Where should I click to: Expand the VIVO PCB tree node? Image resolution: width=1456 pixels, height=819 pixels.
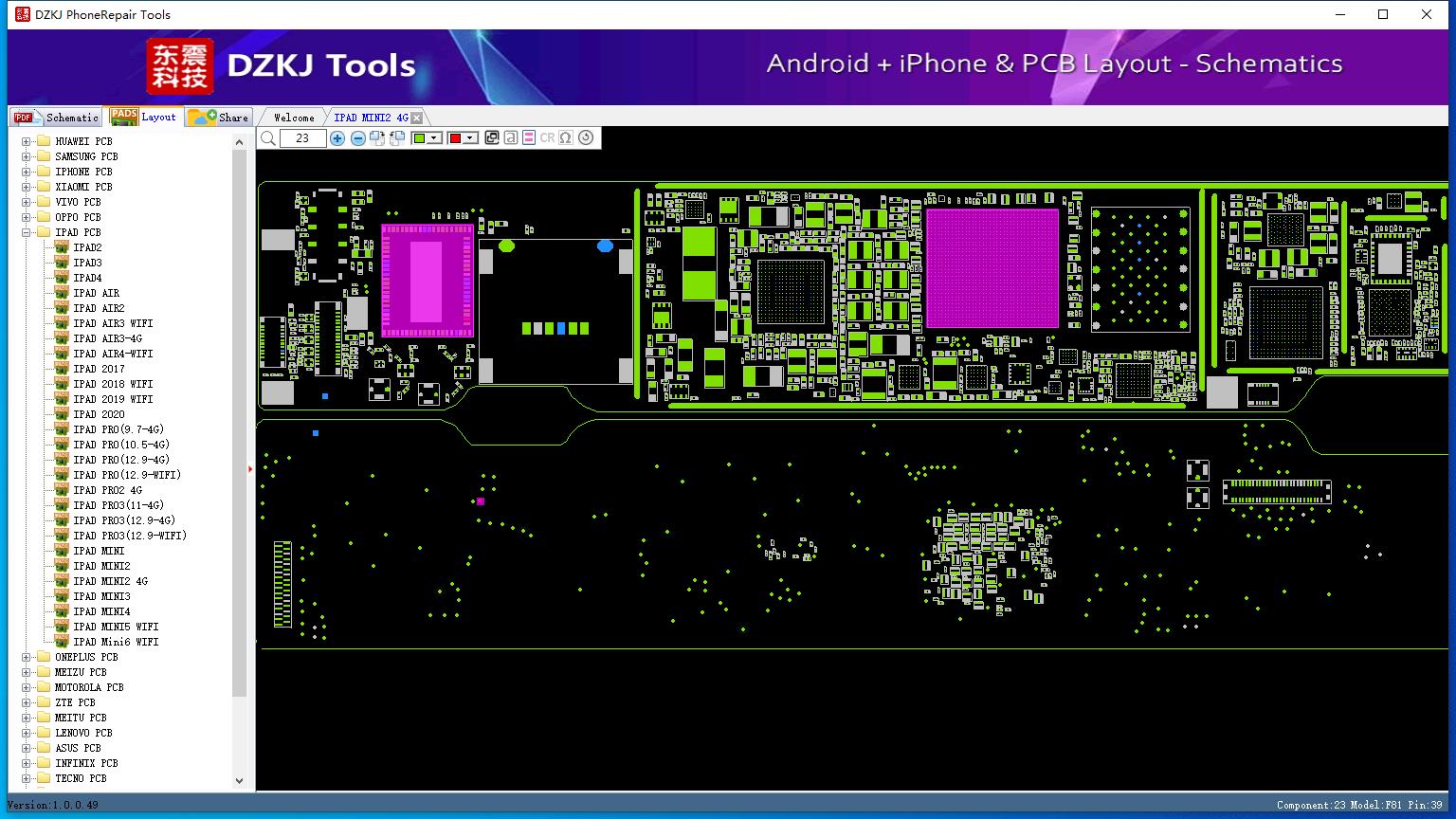tap(27, 202)
